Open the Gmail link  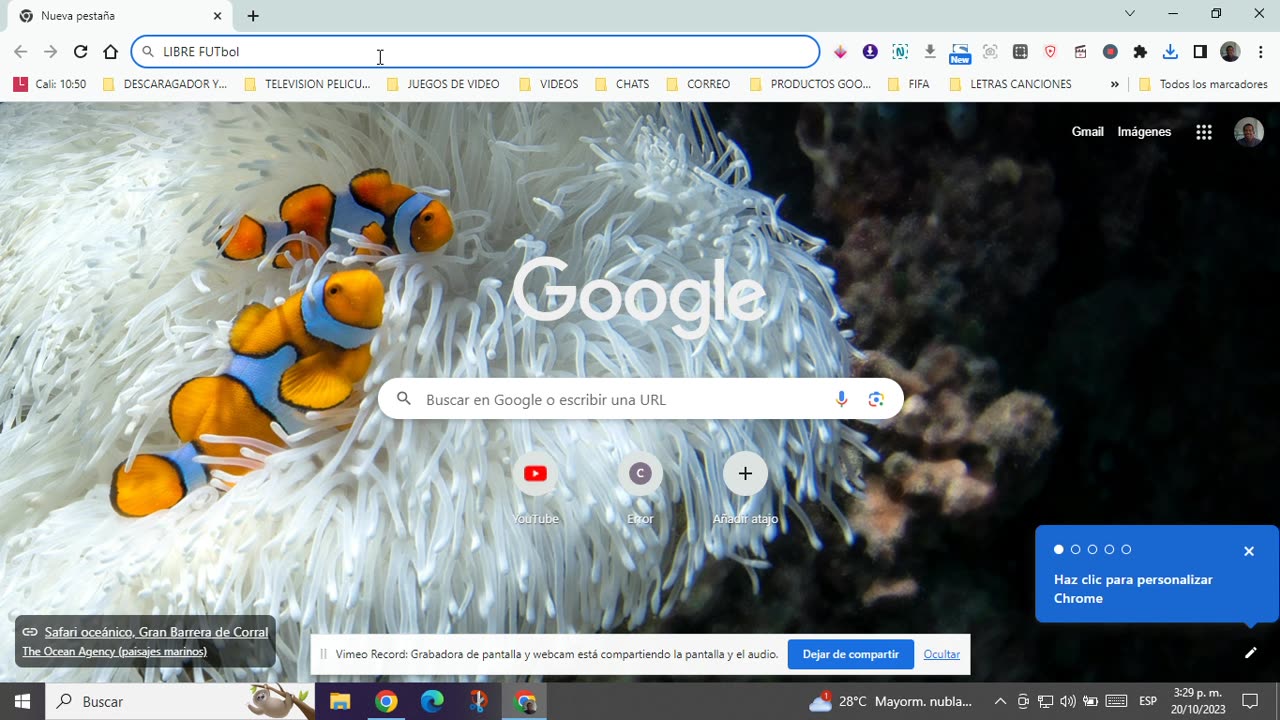click(x=1087, y=132)
